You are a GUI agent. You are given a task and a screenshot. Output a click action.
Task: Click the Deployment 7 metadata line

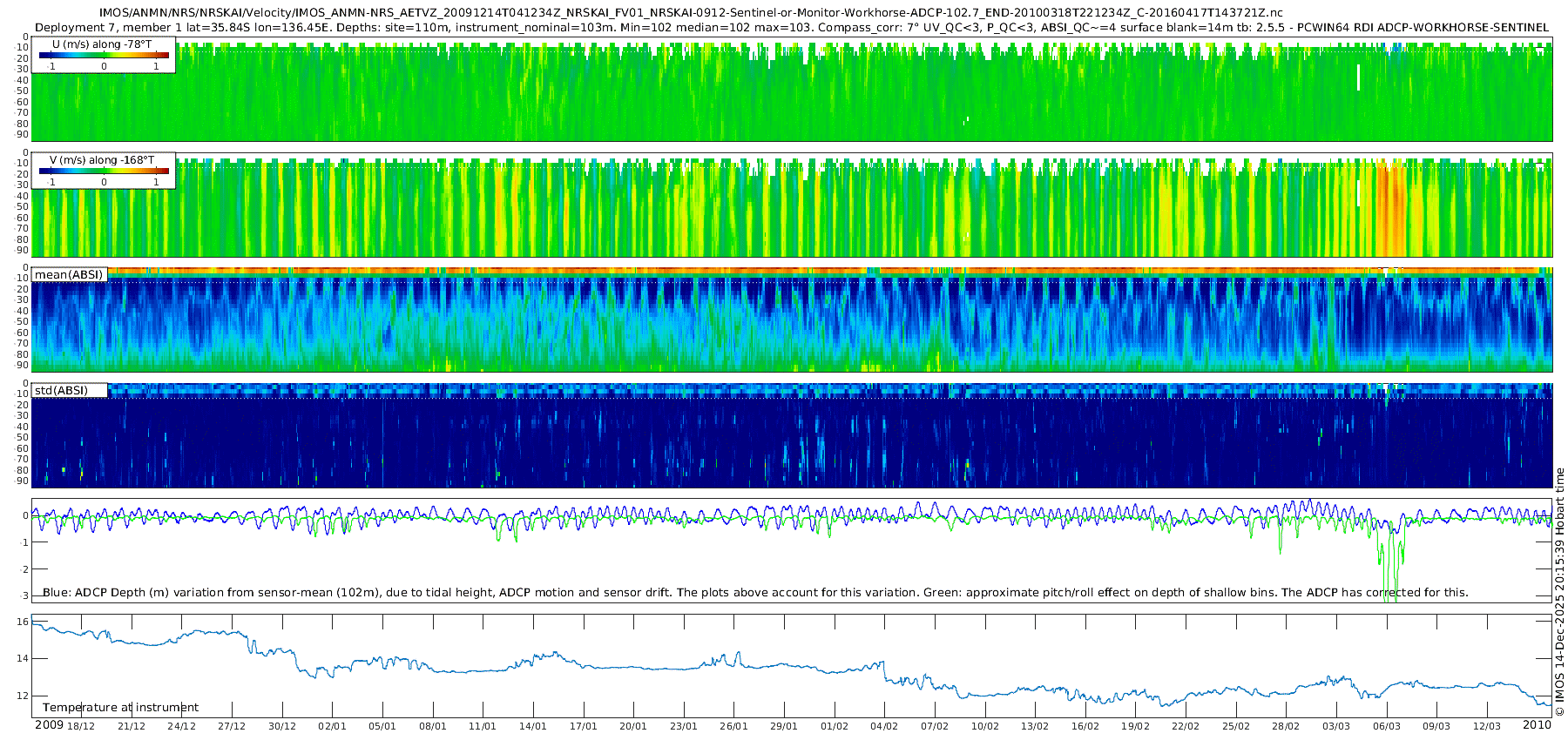(791, 28)
